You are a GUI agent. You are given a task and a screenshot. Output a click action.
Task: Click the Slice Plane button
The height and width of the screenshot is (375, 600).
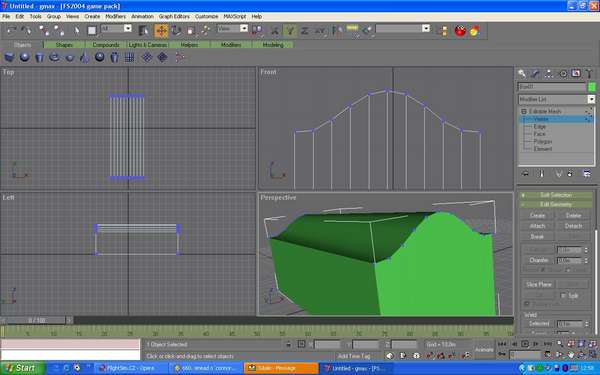click(539, 284)
